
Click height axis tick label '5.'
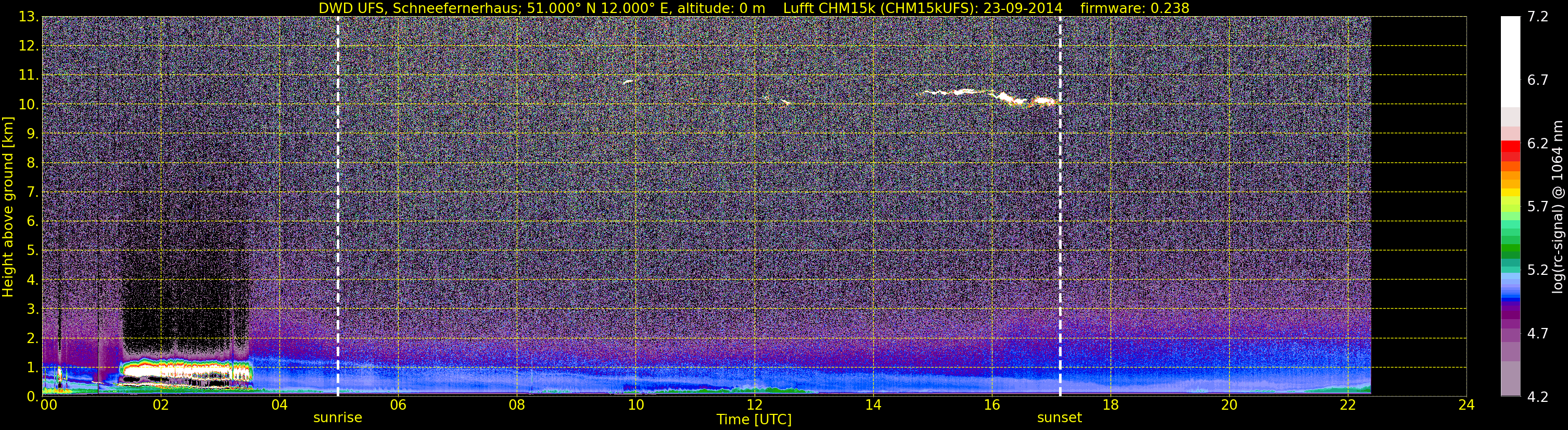32,251
